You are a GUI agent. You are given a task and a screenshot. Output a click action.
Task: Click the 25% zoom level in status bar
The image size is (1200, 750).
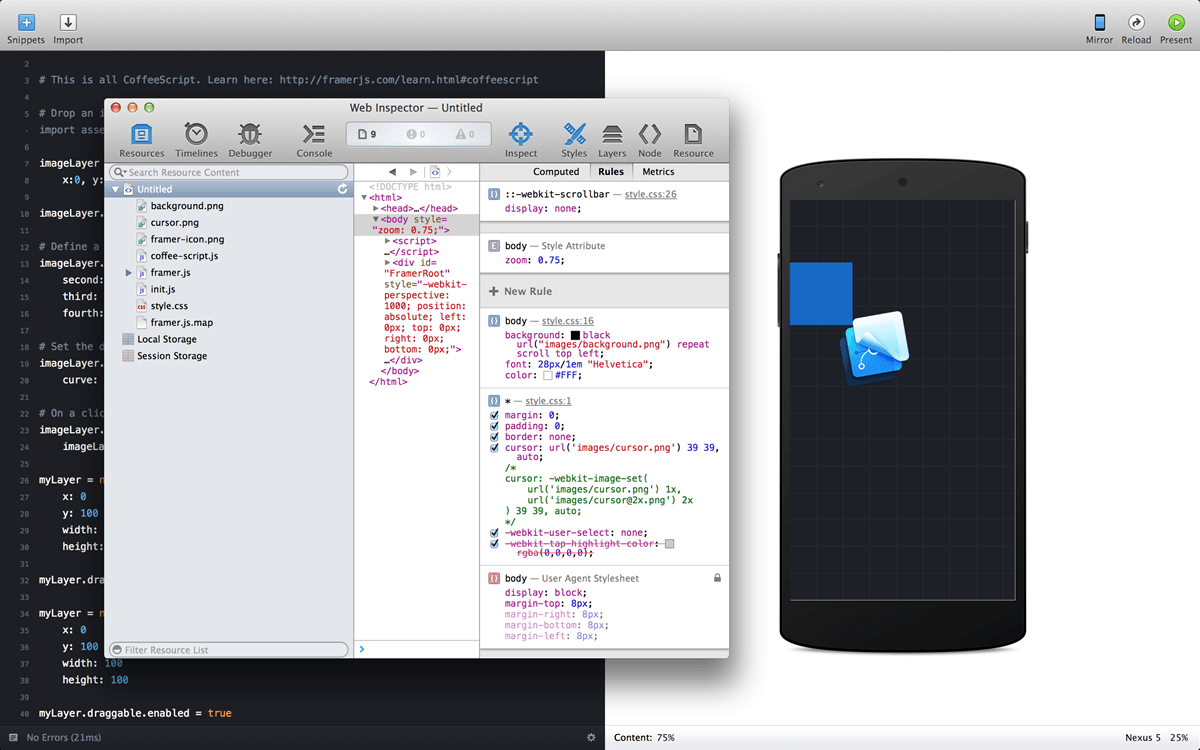[1180, 737]
